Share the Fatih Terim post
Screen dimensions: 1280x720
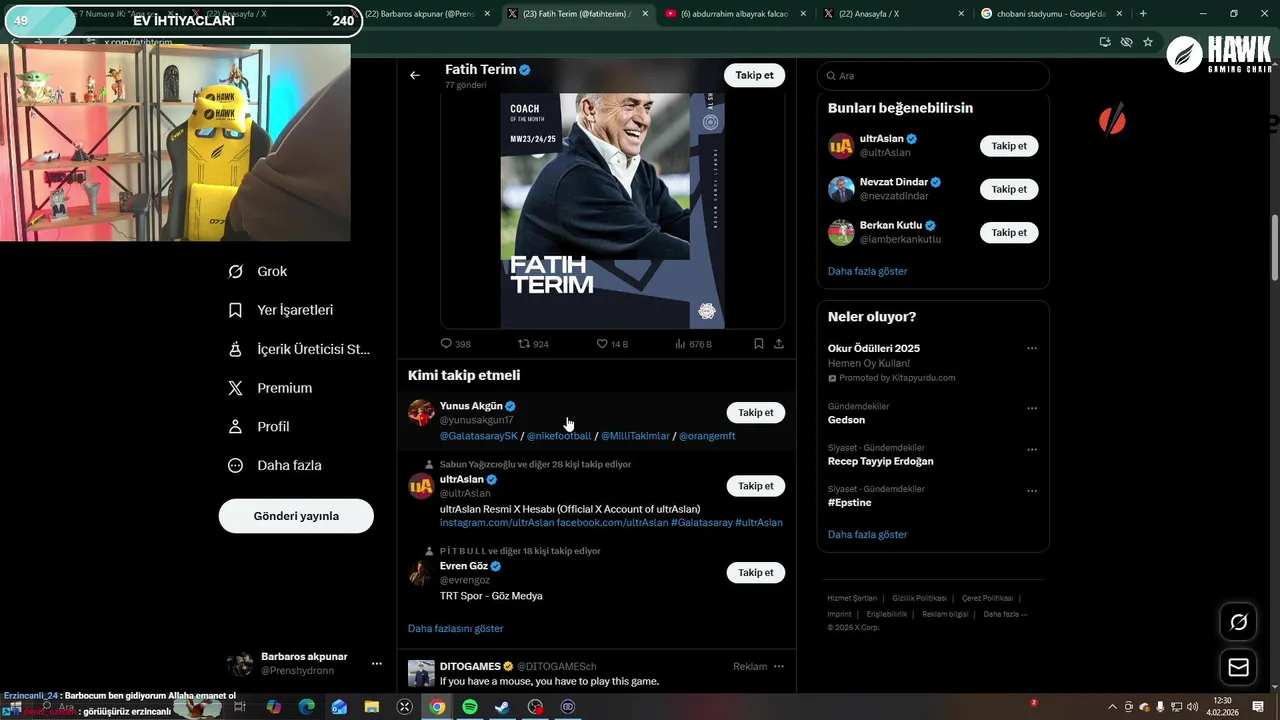pyautogui.click(x=779, y=343)
